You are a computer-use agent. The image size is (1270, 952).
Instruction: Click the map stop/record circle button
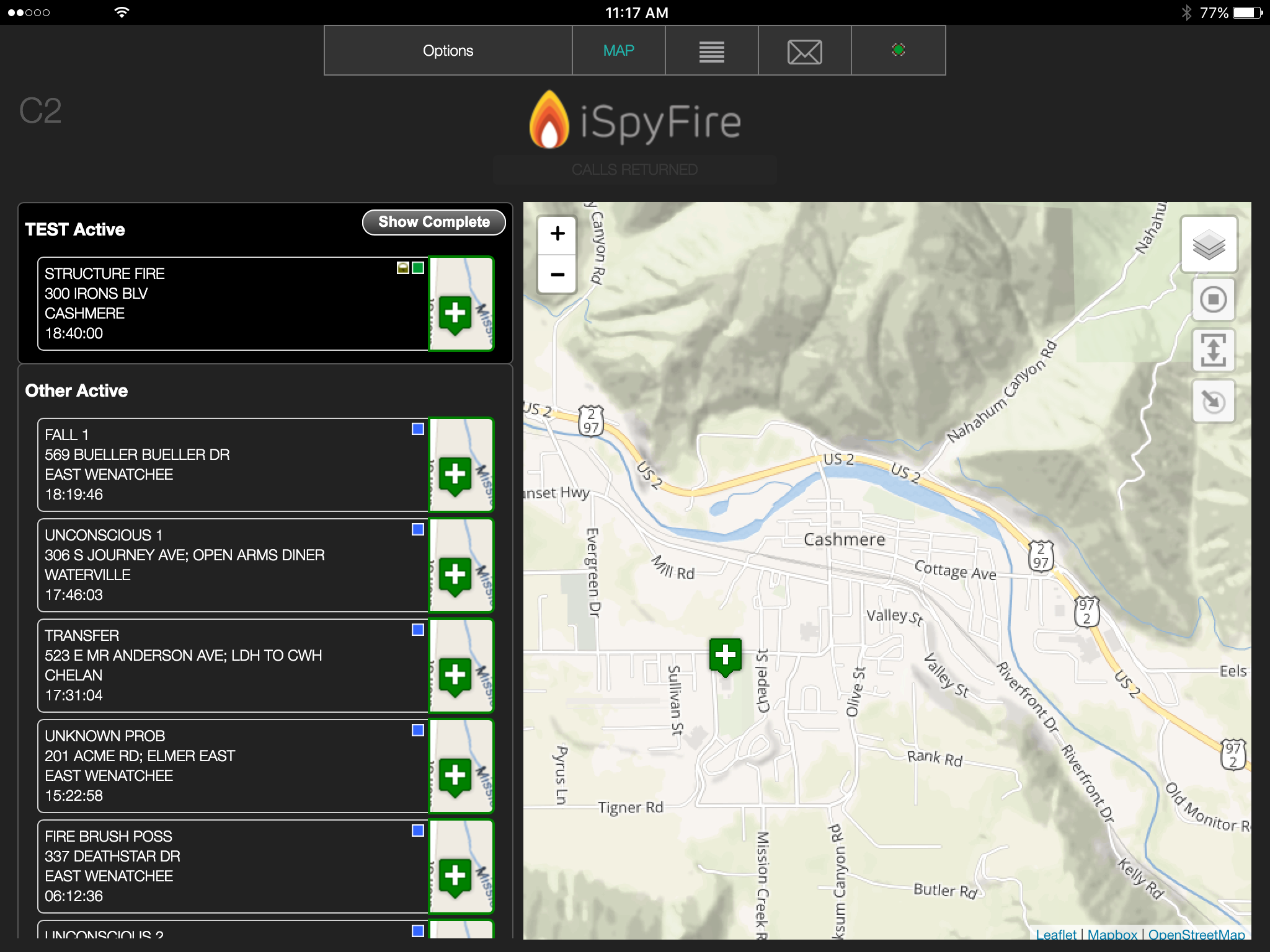(x=1213, y=300)
